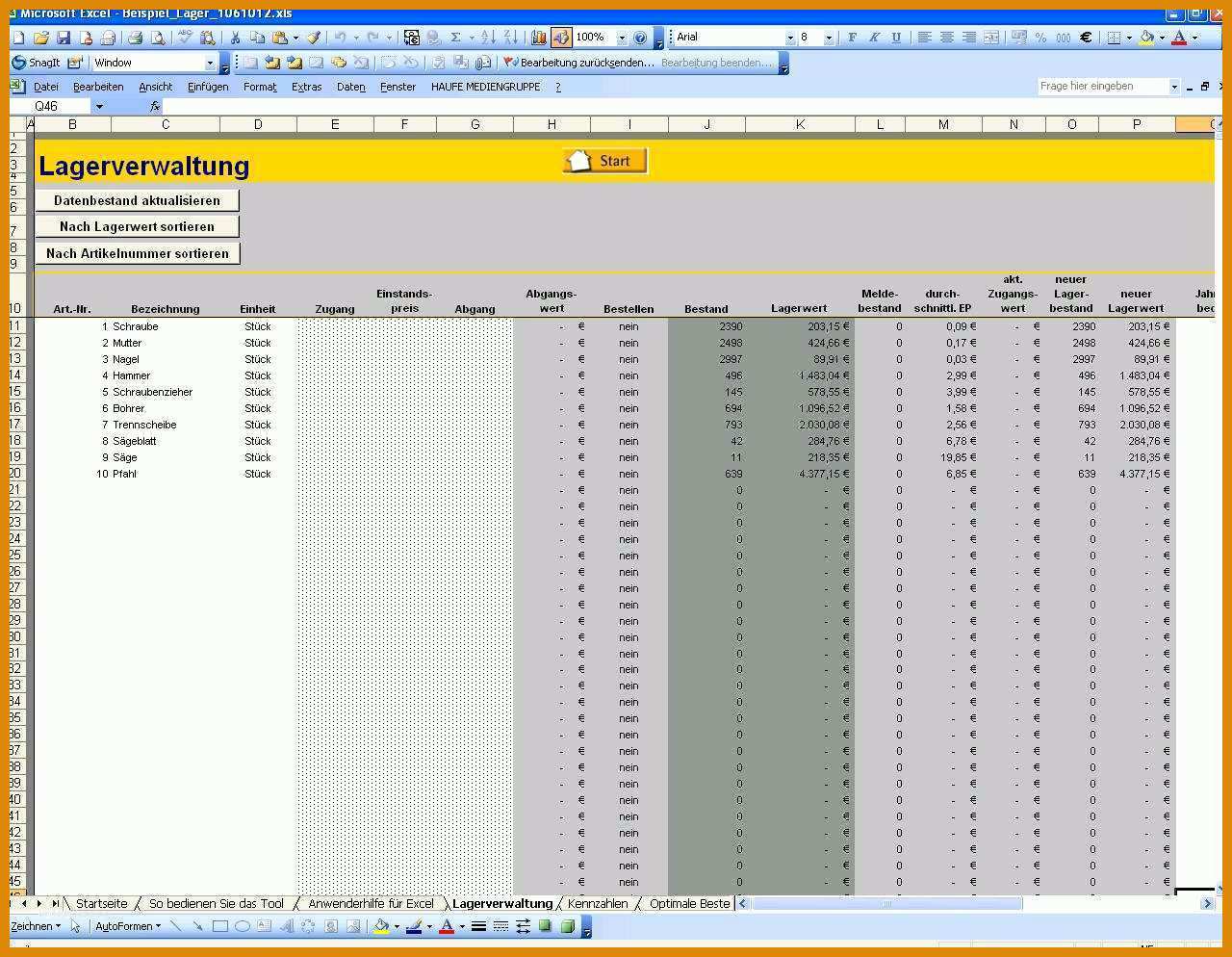Open the font size 8 dropdown
This screenshot has width=1232, height=957.
click(829, 38)
